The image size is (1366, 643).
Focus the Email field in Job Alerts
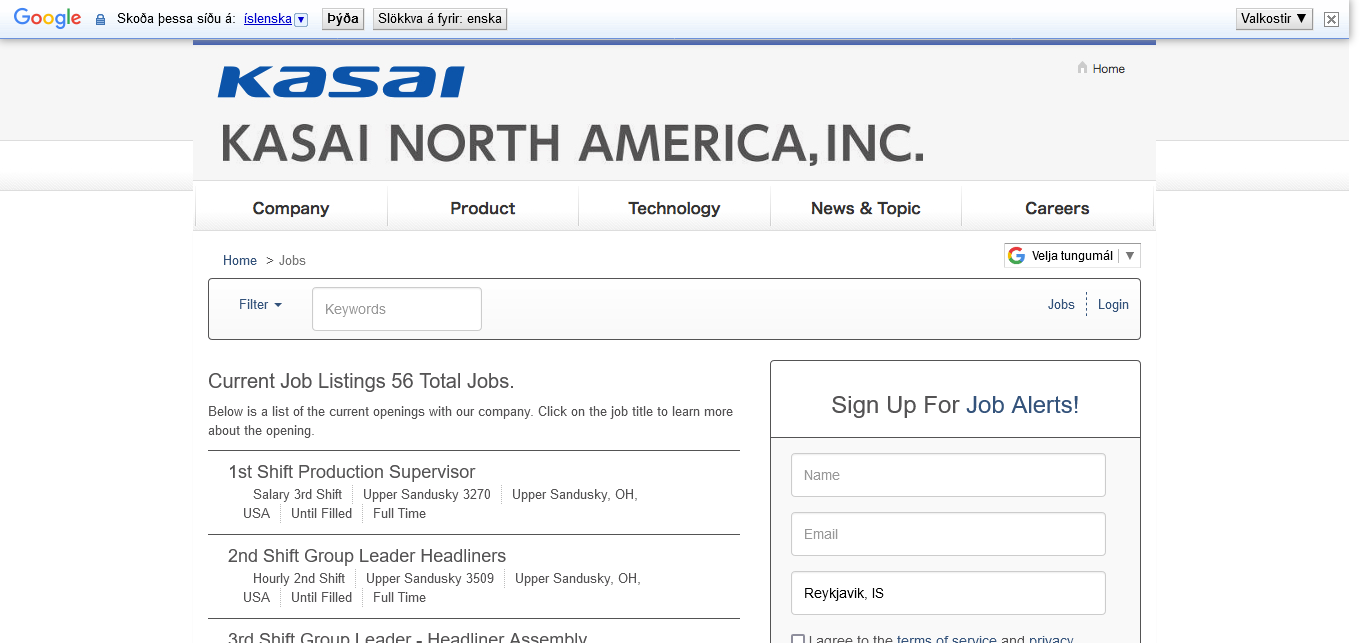[948, 534]
